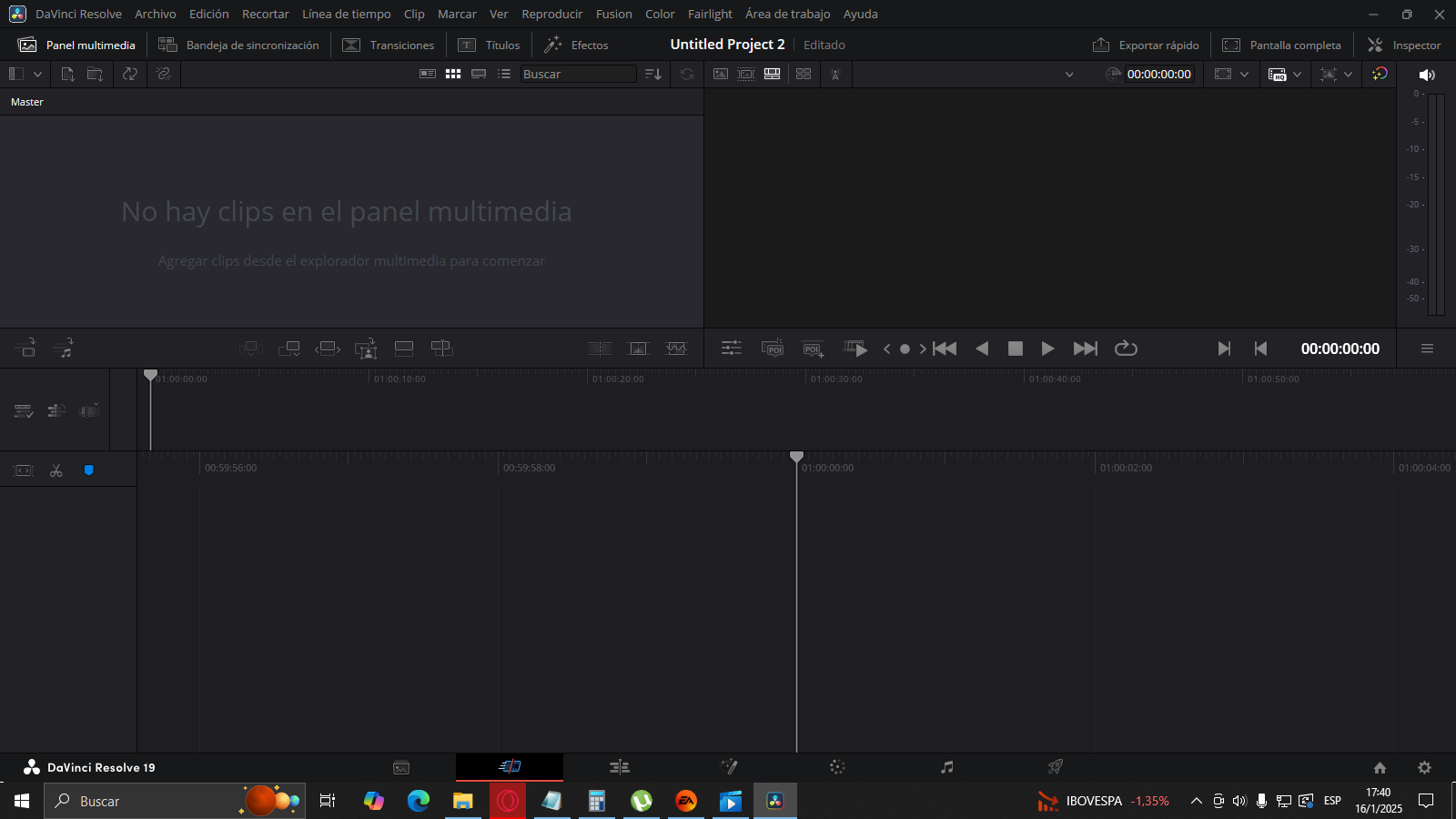
Task: Open the Inspector panel
Action: coord(1404,45)
